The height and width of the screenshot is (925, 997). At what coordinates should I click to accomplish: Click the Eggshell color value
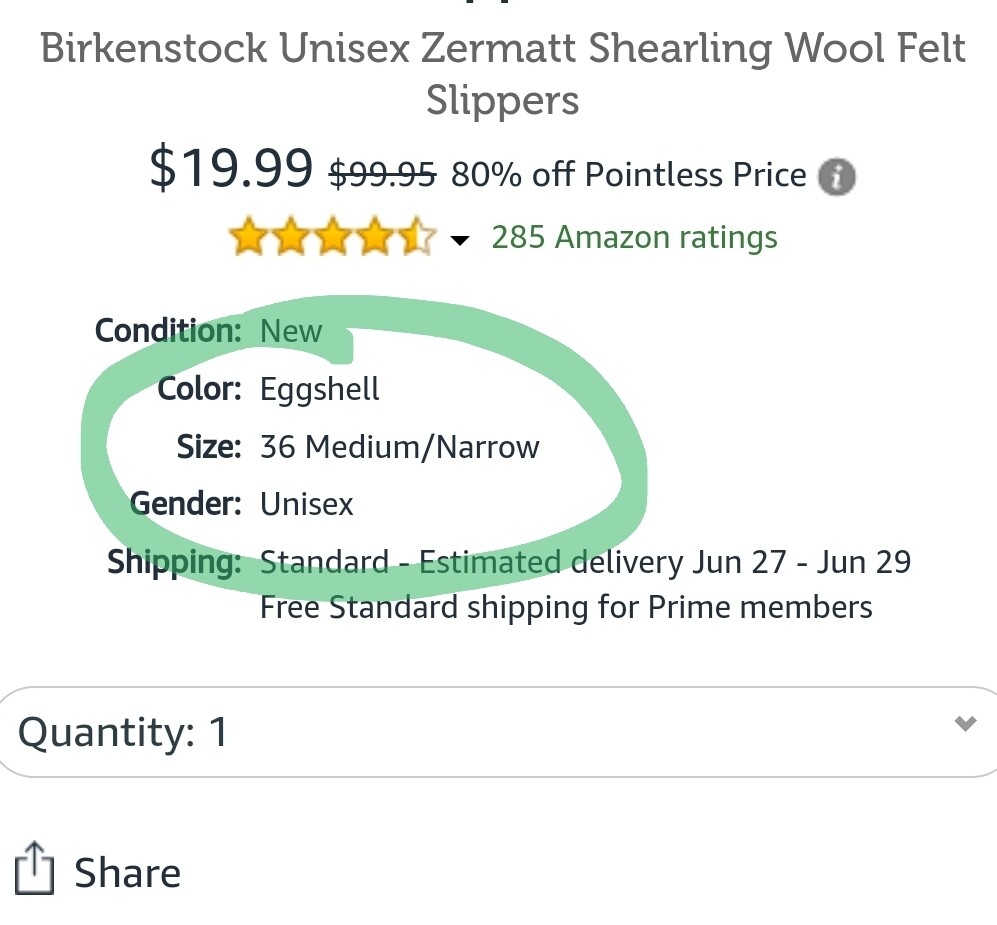(x=320, y=388)
